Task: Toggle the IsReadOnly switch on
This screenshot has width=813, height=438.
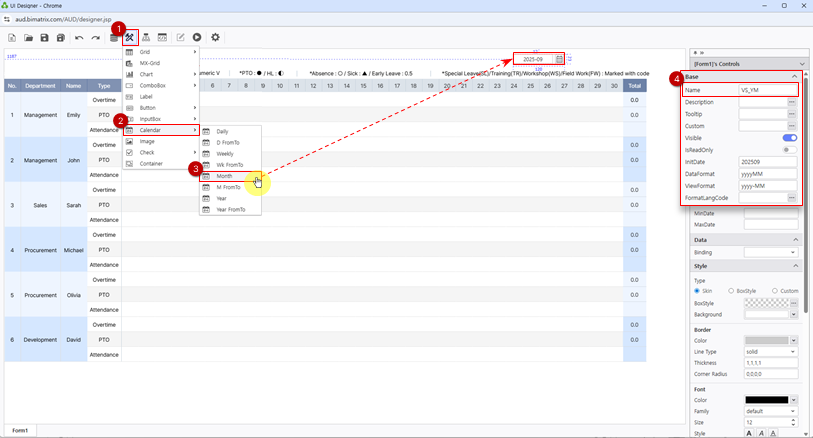Action: click(790, 150)
